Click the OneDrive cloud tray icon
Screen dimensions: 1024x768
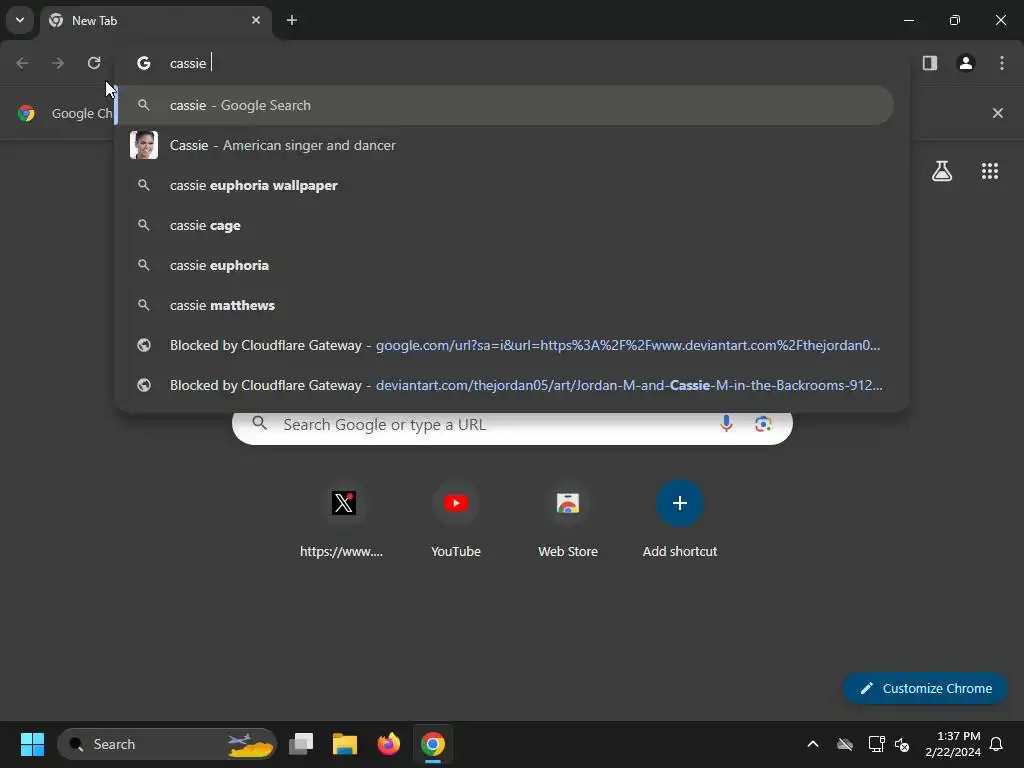(845, 744)
